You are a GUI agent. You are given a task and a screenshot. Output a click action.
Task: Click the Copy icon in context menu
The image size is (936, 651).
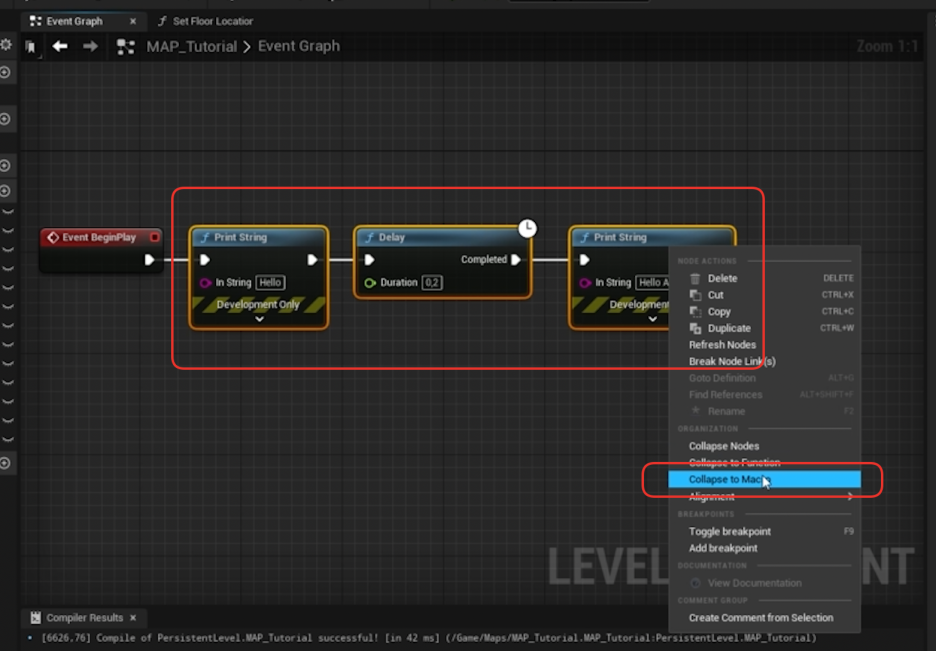coord(695,311)
